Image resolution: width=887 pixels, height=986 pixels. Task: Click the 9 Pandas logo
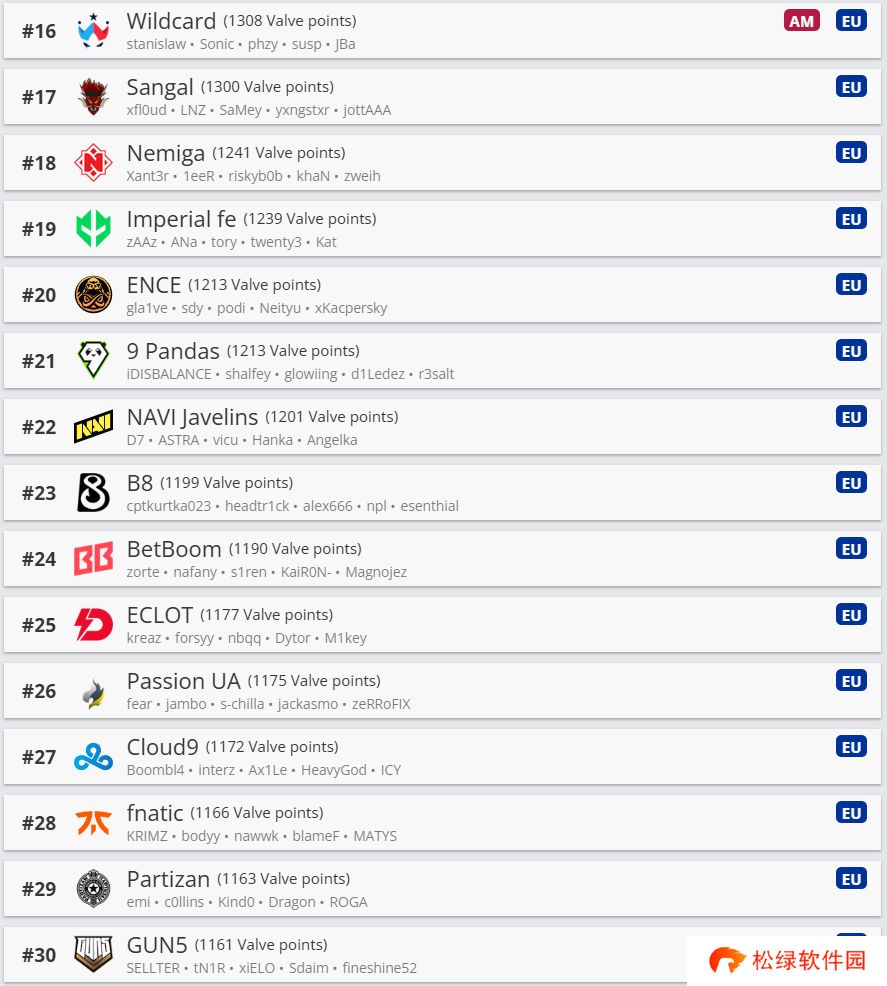click(93, 360)
